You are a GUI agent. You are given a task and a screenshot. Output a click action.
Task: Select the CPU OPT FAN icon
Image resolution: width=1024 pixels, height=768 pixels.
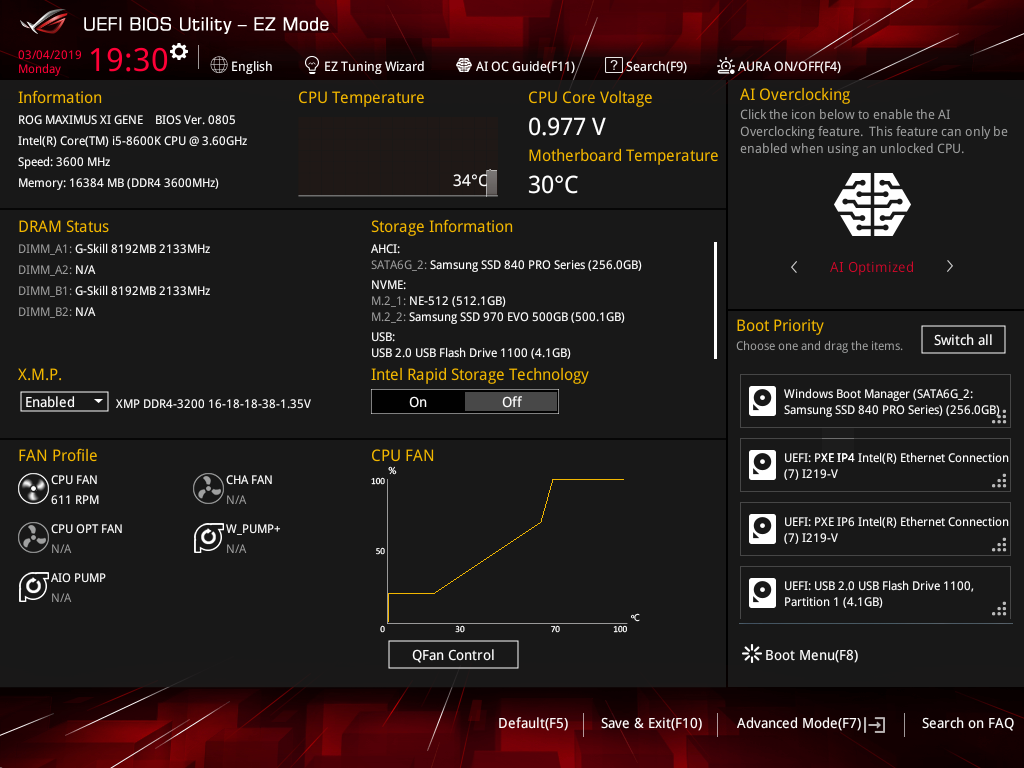33,538
